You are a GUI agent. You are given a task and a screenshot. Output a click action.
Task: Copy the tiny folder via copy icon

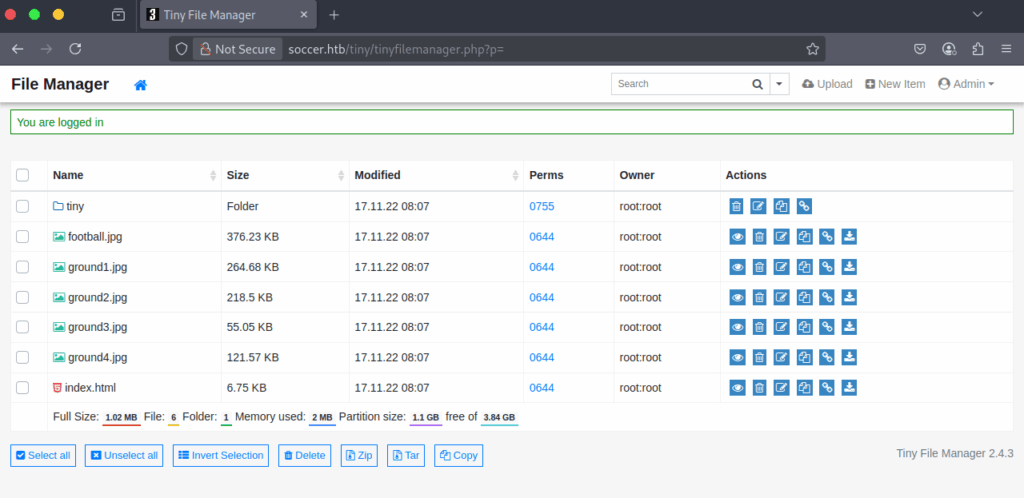[x=782, y=206]
